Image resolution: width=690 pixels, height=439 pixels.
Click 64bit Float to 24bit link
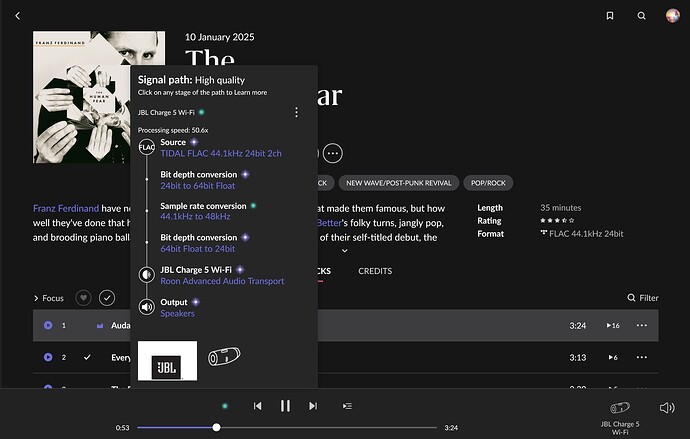click(x=198, y=249)
